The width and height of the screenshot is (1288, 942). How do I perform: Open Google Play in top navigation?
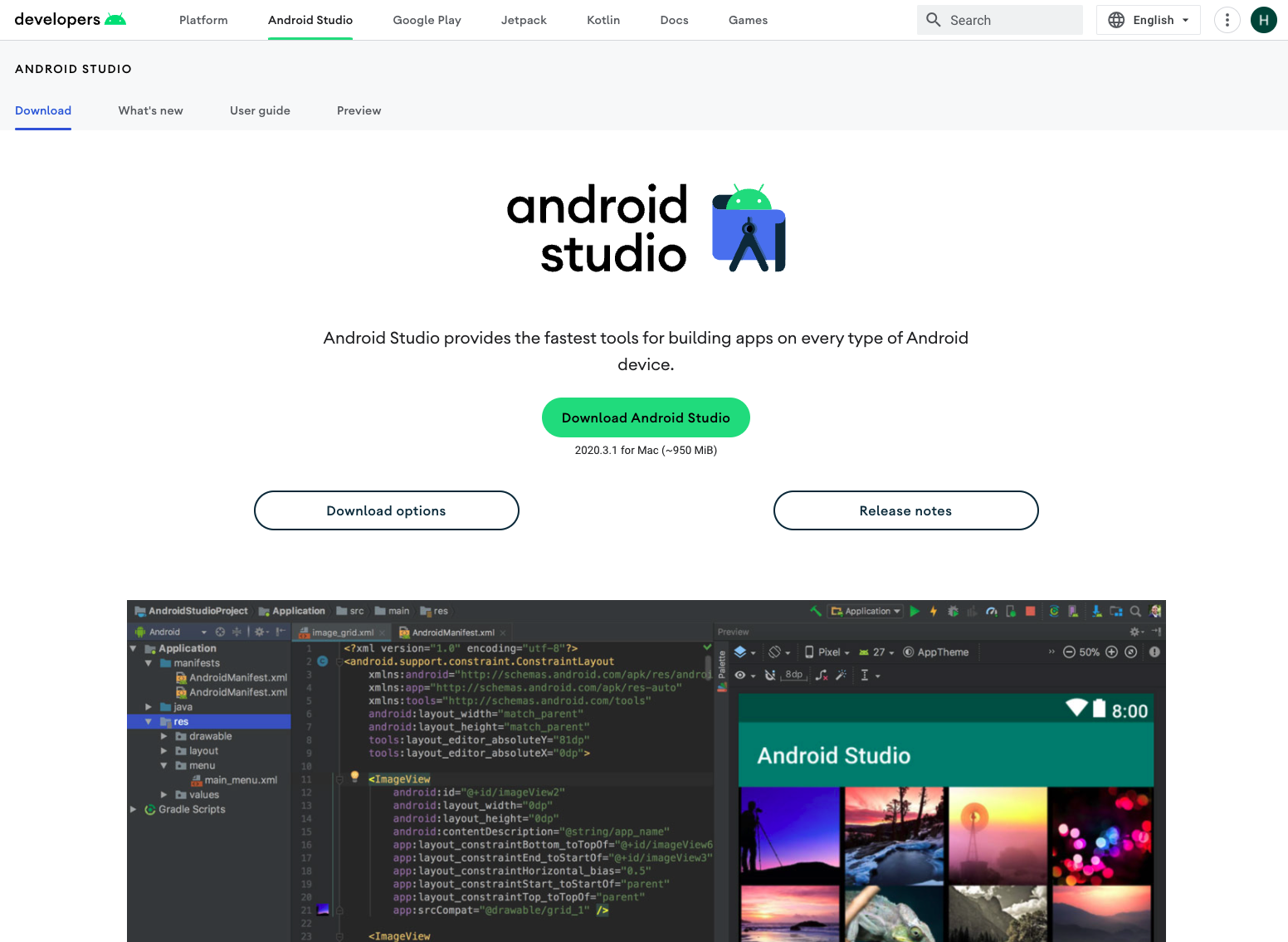[x=427, y=20]
